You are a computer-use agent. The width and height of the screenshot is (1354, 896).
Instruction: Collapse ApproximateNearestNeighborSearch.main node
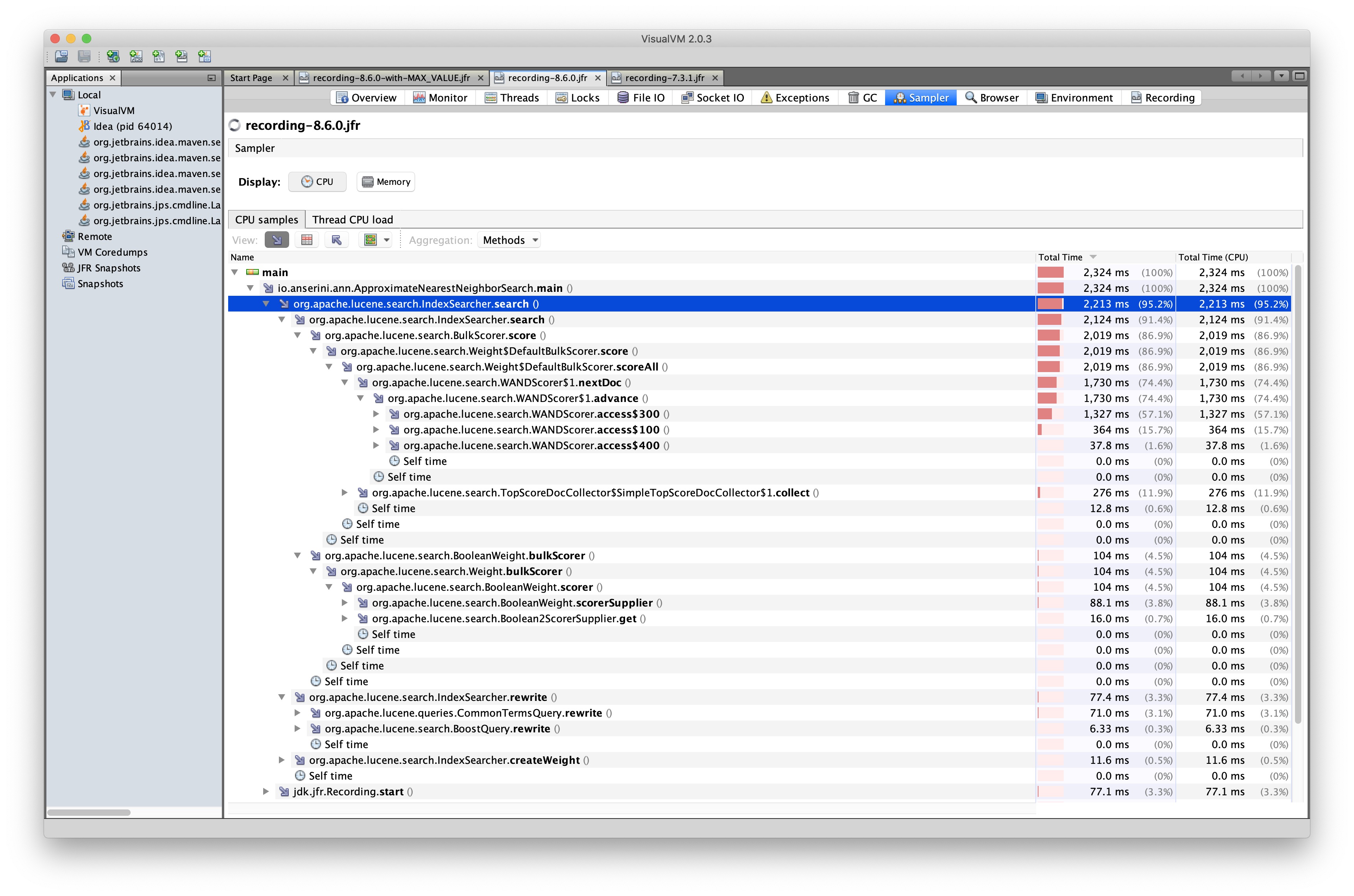(x=250, y=288)
